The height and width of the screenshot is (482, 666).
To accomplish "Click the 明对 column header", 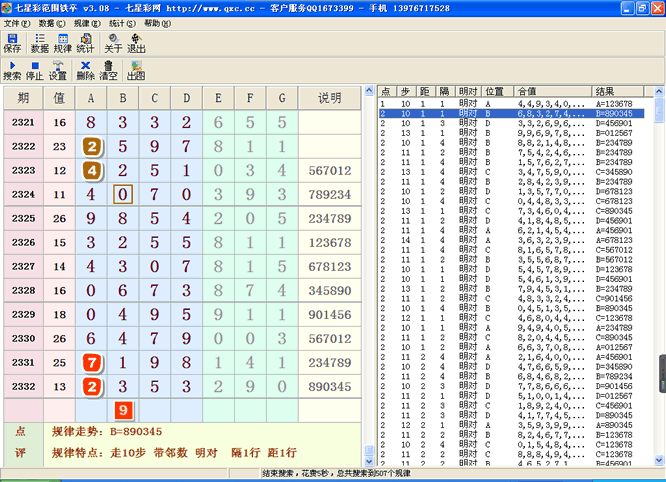I will [x=468, y=91].
